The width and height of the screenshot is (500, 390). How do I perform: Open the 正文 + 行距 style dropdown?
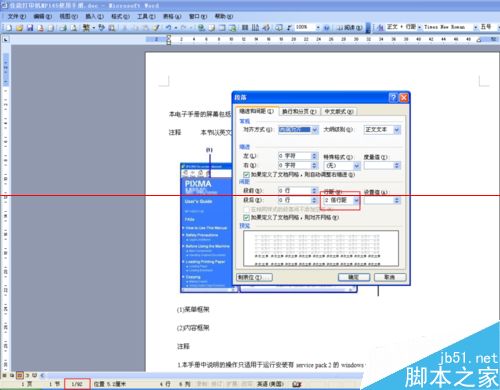pos(419,27)
